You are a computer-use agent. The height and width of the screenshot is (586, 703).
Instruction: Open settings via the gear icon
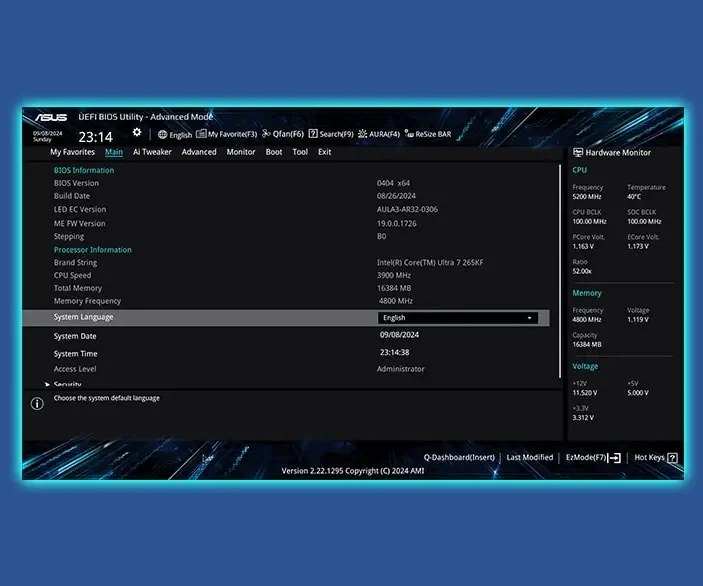tap(137, 132)
